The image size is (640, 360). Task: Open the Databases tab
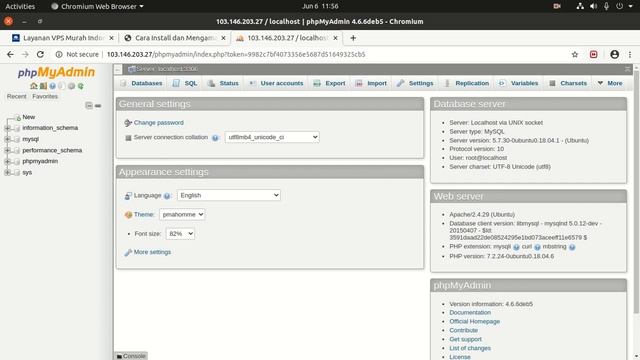pos(142,83)
